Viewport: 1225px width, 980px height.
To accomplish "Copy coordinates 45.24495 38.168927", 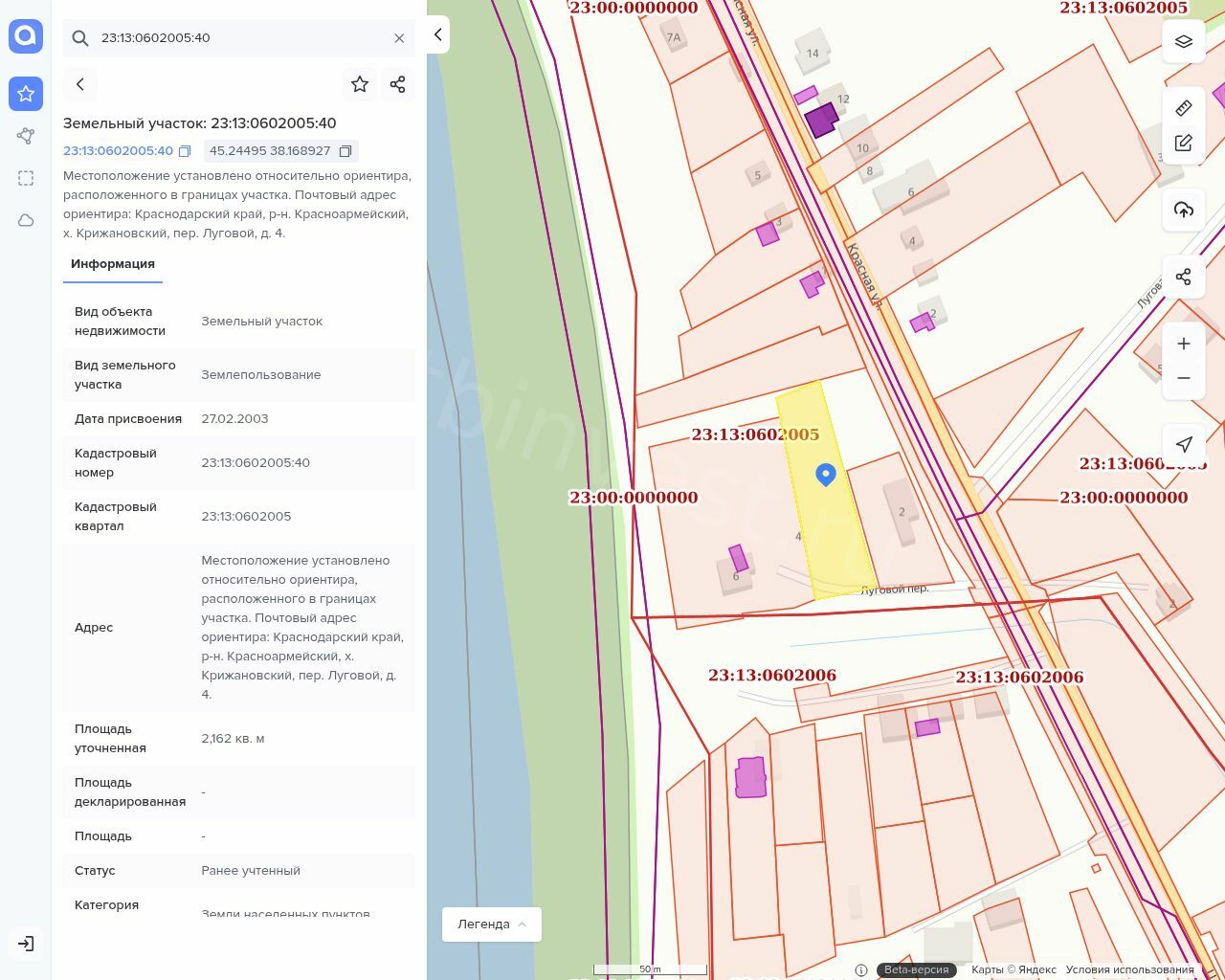I will pos(345,151).
